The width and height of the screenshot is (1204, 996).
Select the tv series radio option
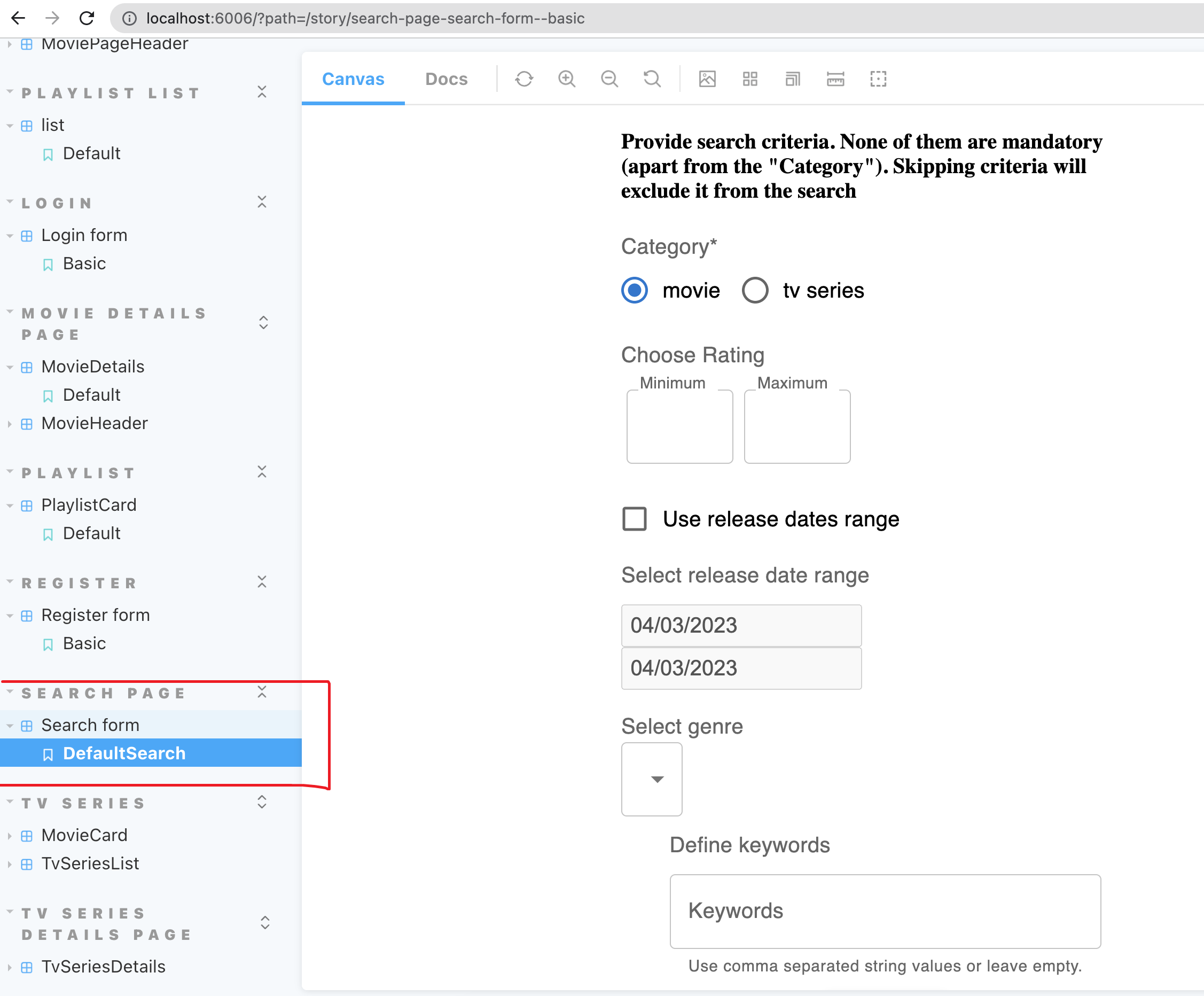755,291
